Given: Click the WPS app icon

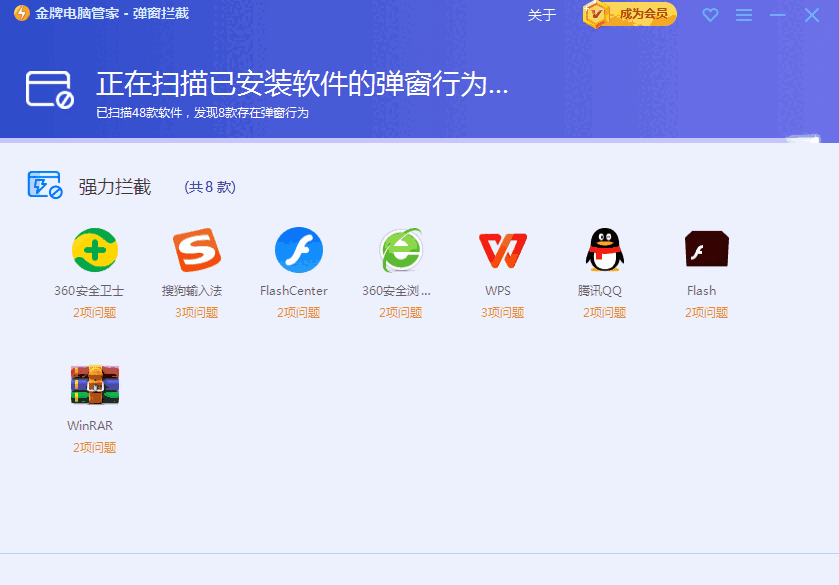Looking at the screenshot, I should [502, 250].
